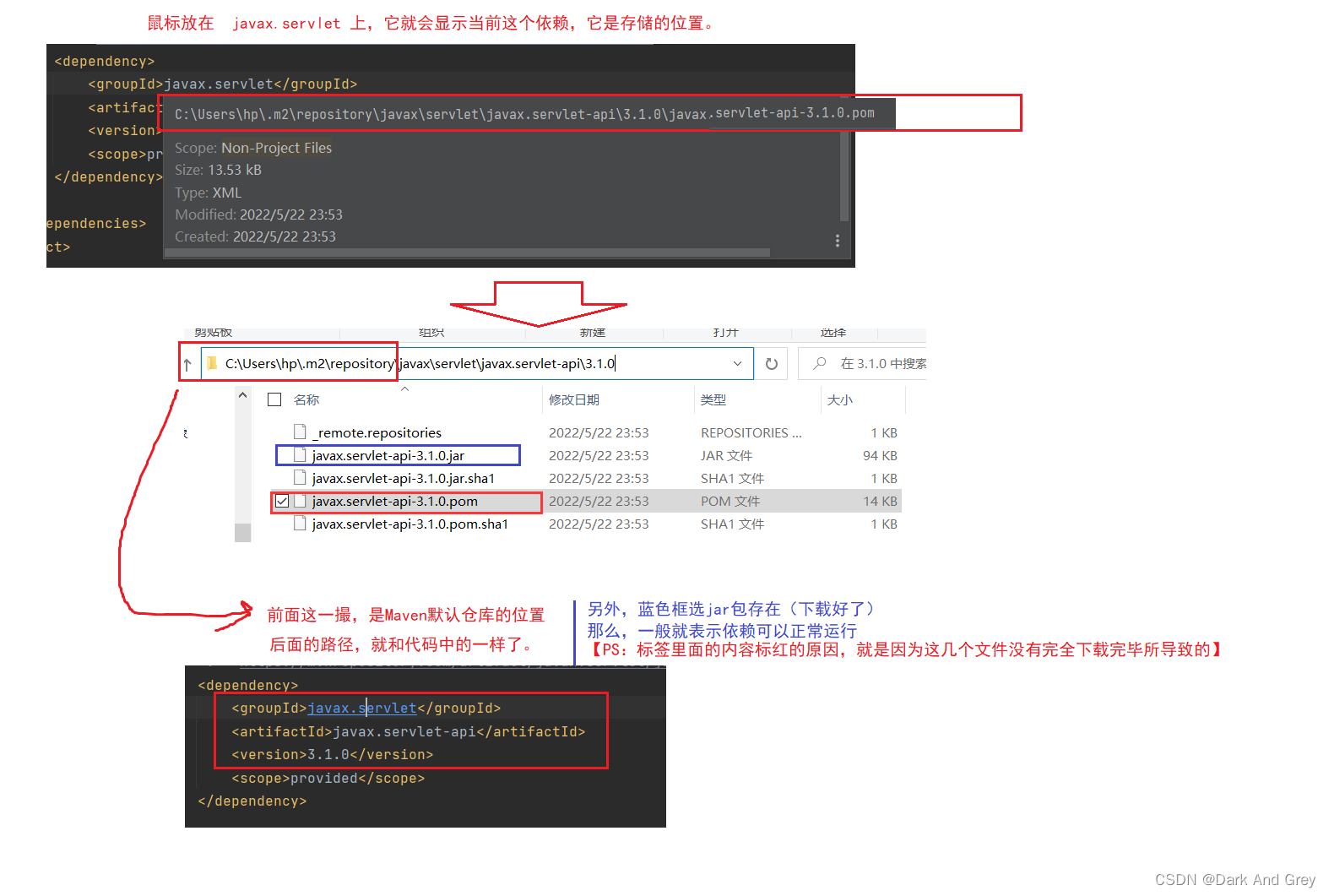Click 'Modified: 2022/5/22 23:53' in tooltip
The width and height of the screenshot is (1329, 896).
pyautogui.click(x=258, y=214)
